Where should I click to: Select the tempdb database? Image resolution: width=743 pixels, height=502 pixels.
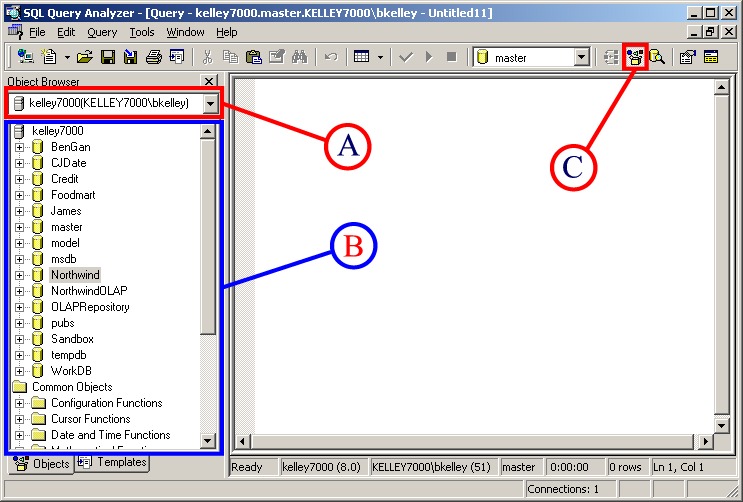[x=69, y=355]
